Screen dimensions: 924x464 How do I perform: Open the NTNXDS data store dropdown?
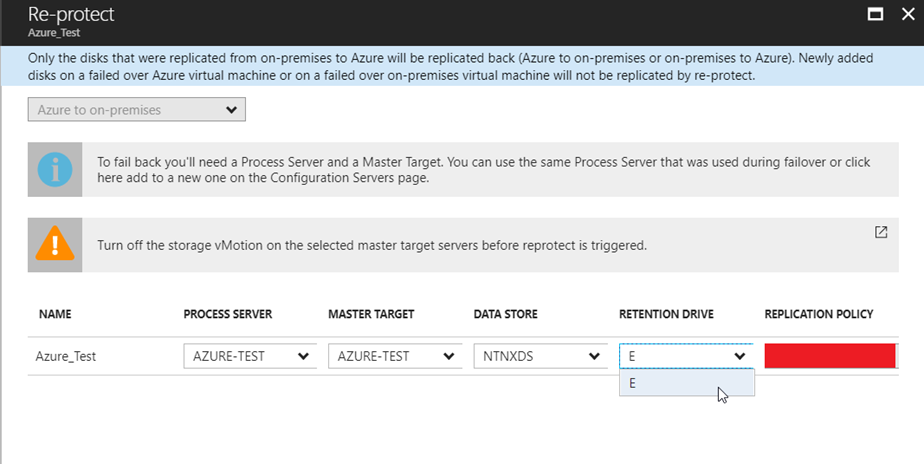point(540,356)
